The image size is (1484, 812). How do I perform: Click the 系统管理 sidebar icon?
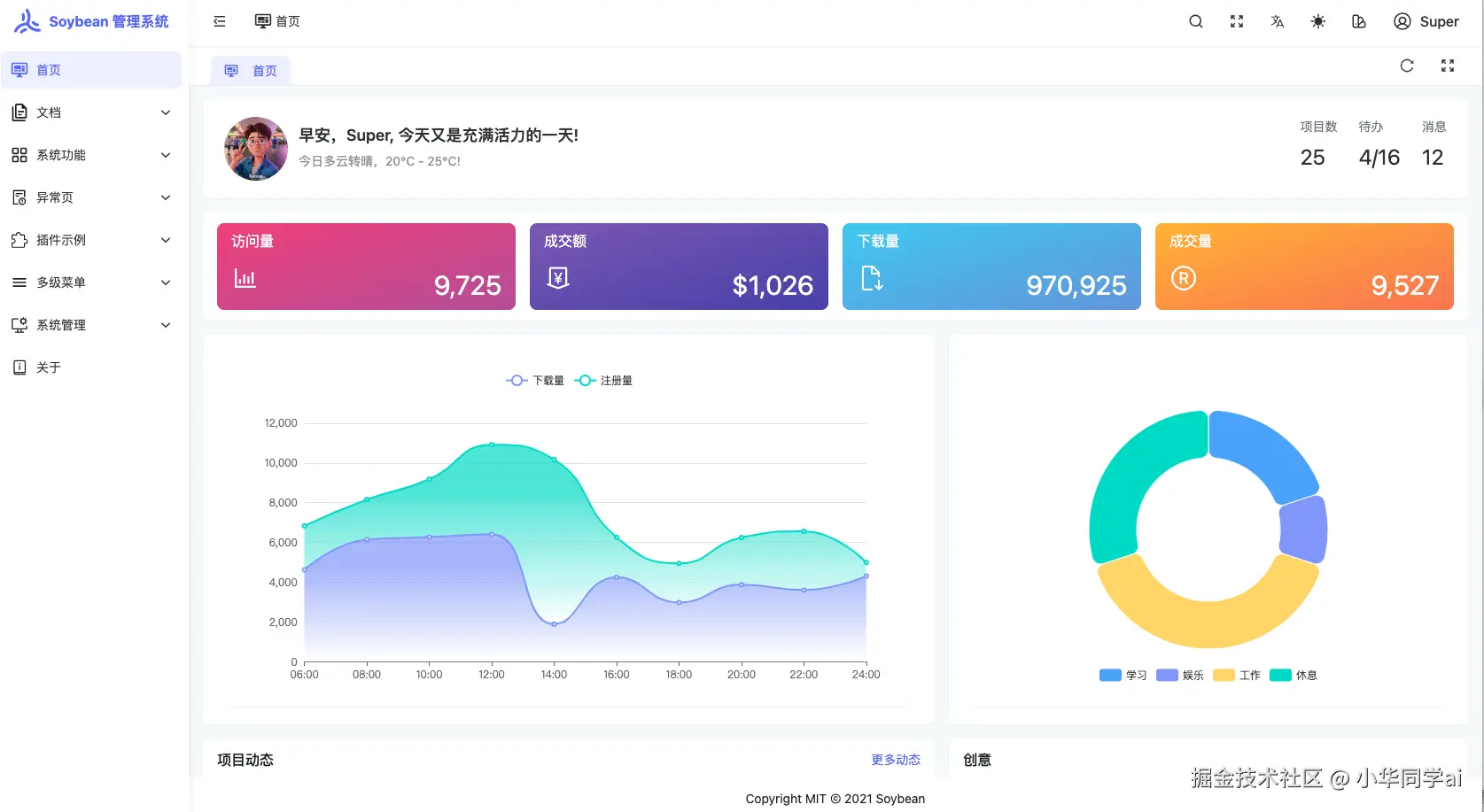click(19, 325)
